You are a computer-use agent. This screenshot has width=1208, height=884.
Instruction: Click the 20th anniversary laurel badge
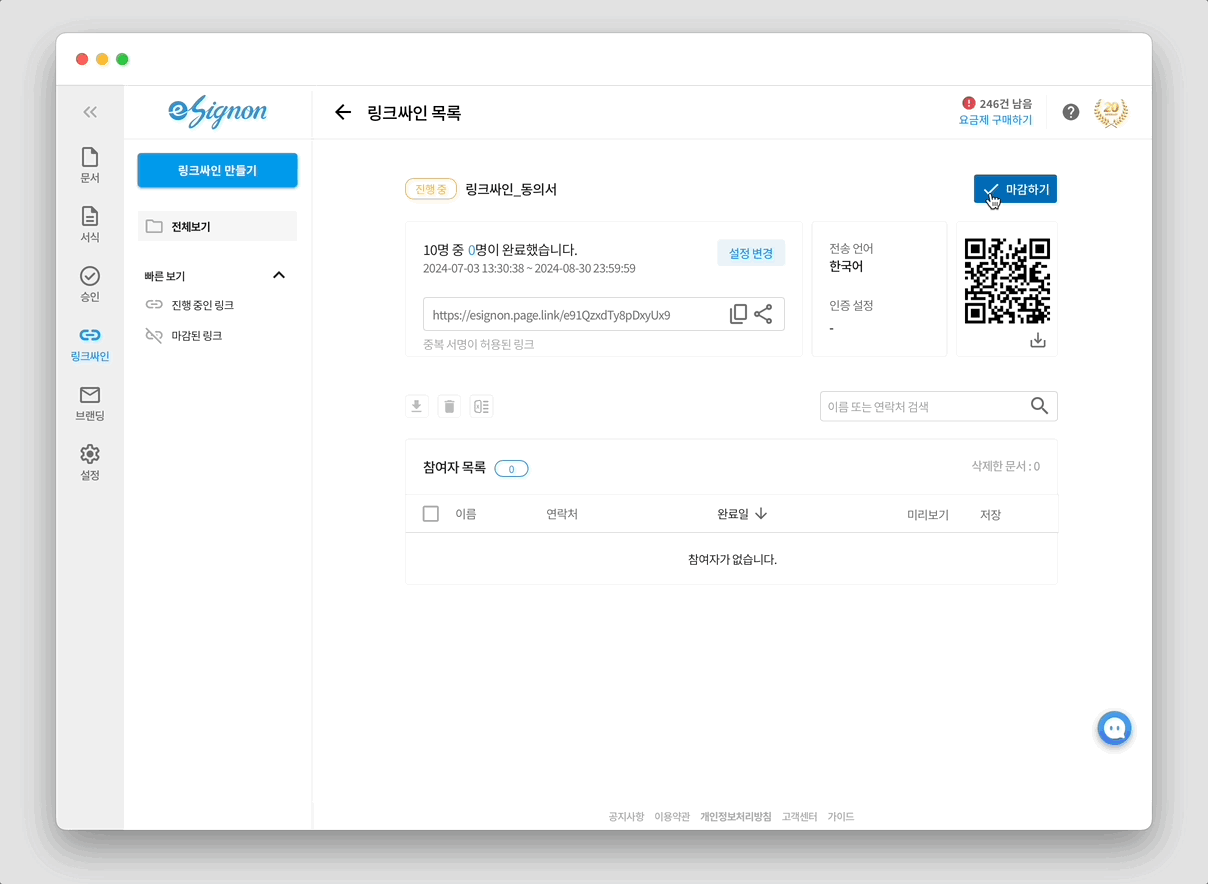coord(1110,112)
